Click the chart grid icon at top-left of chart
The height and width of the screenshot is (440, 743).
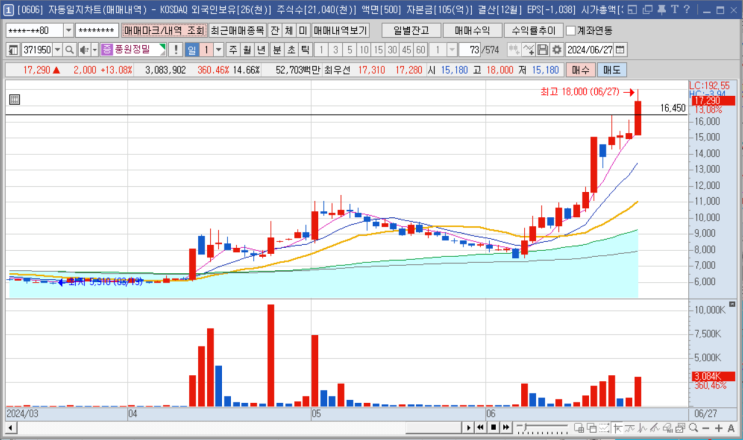click(15, 99)
